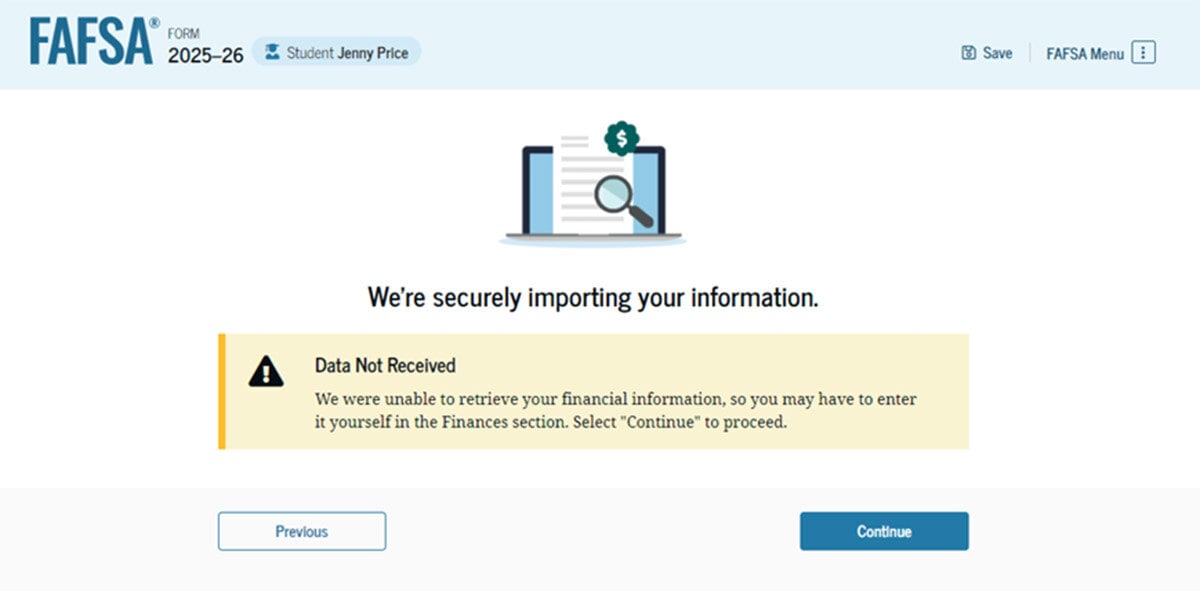Image resolution: width=1200 pixels, height=591 pixels.
Task: Click the Data Not Received heading
Action: tap(385, 365)
